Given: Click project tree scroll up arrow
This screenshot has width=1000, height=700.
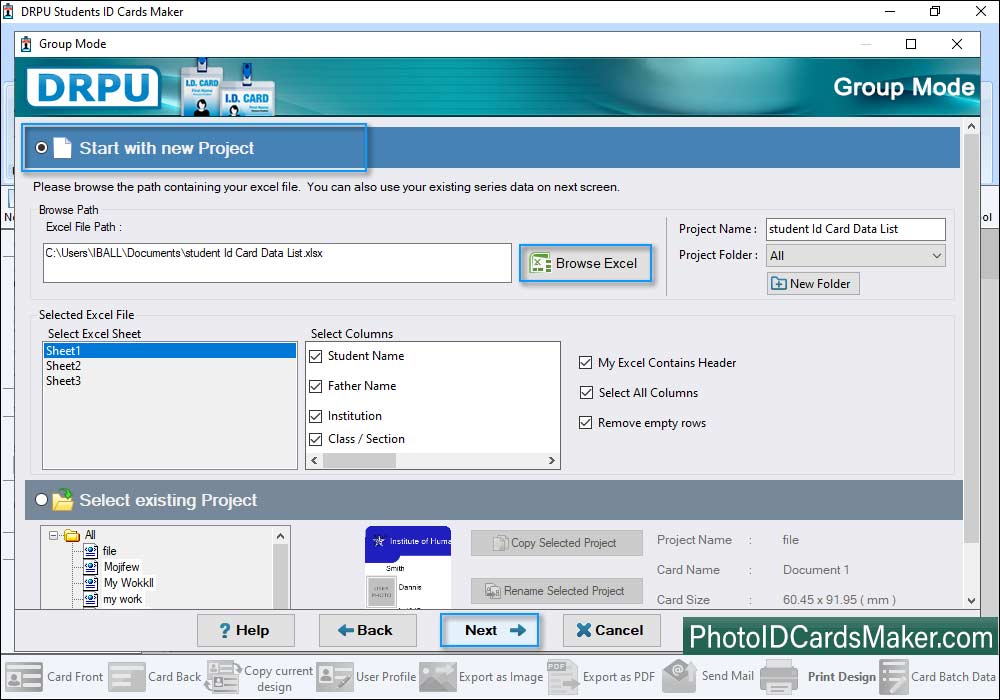Looking at the screenshot, I should tap(281, 536).
